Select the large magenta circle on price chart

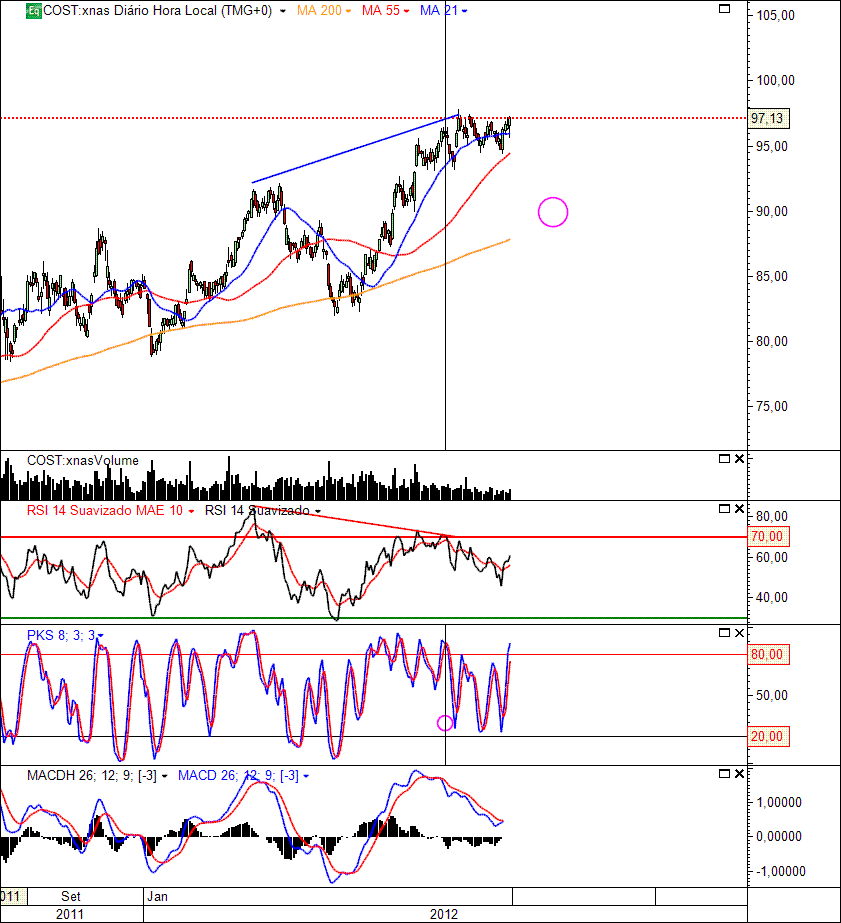[553, 213]
